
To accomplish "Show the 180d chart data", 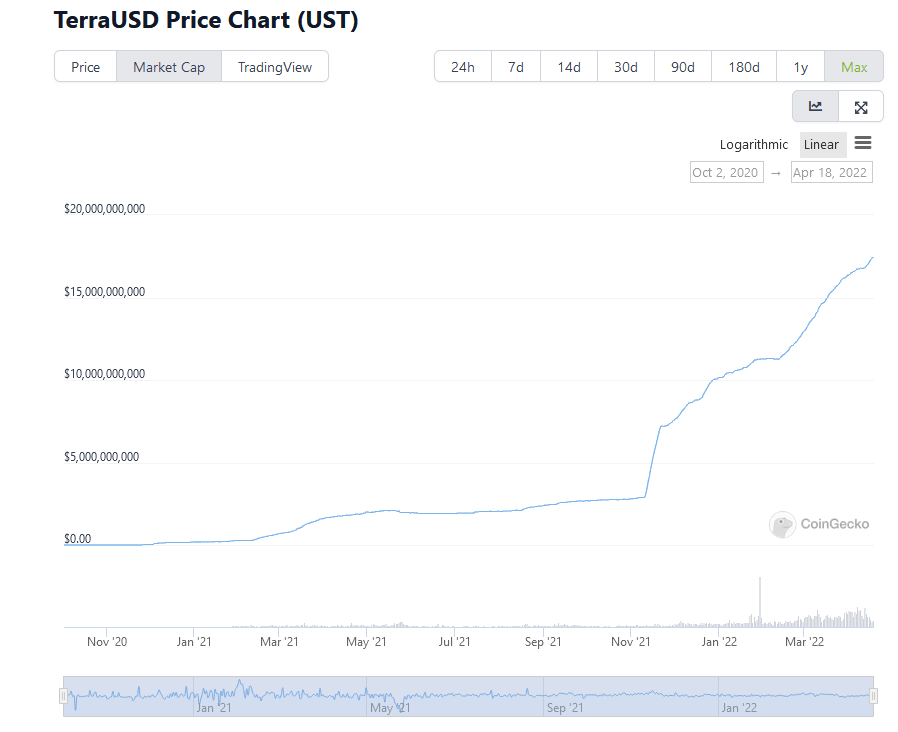I will click(743, 66).
